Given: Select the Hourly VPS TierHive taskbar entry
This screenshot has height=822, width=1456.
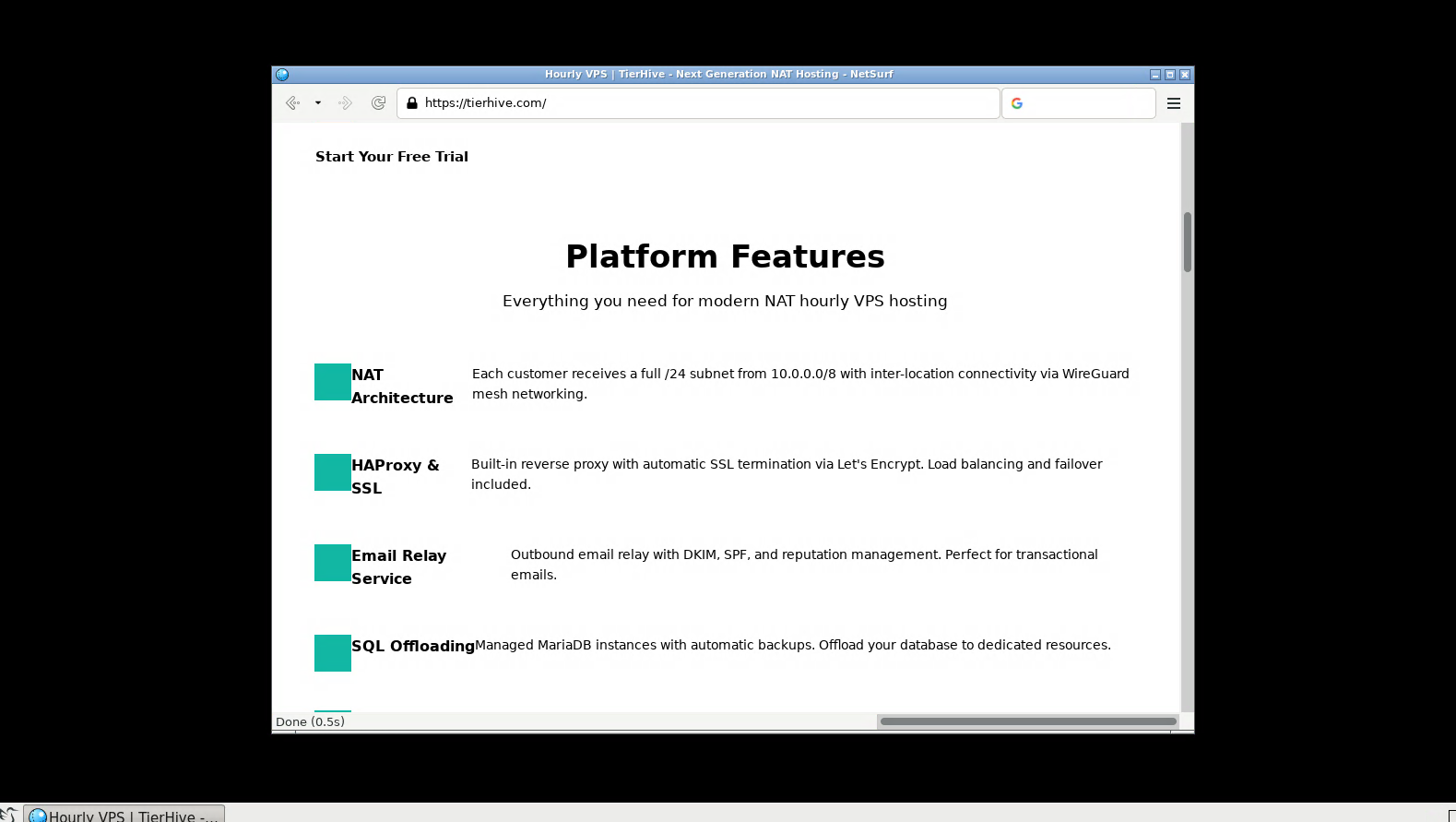Looking at the screenshot, I should pos(124,815).
